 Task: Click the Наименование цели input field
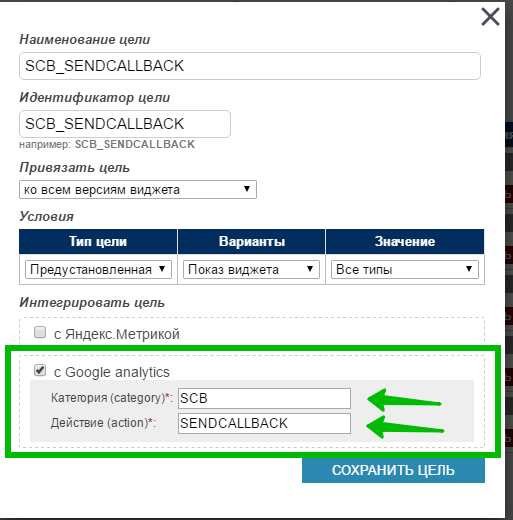(x=250, y=66)
